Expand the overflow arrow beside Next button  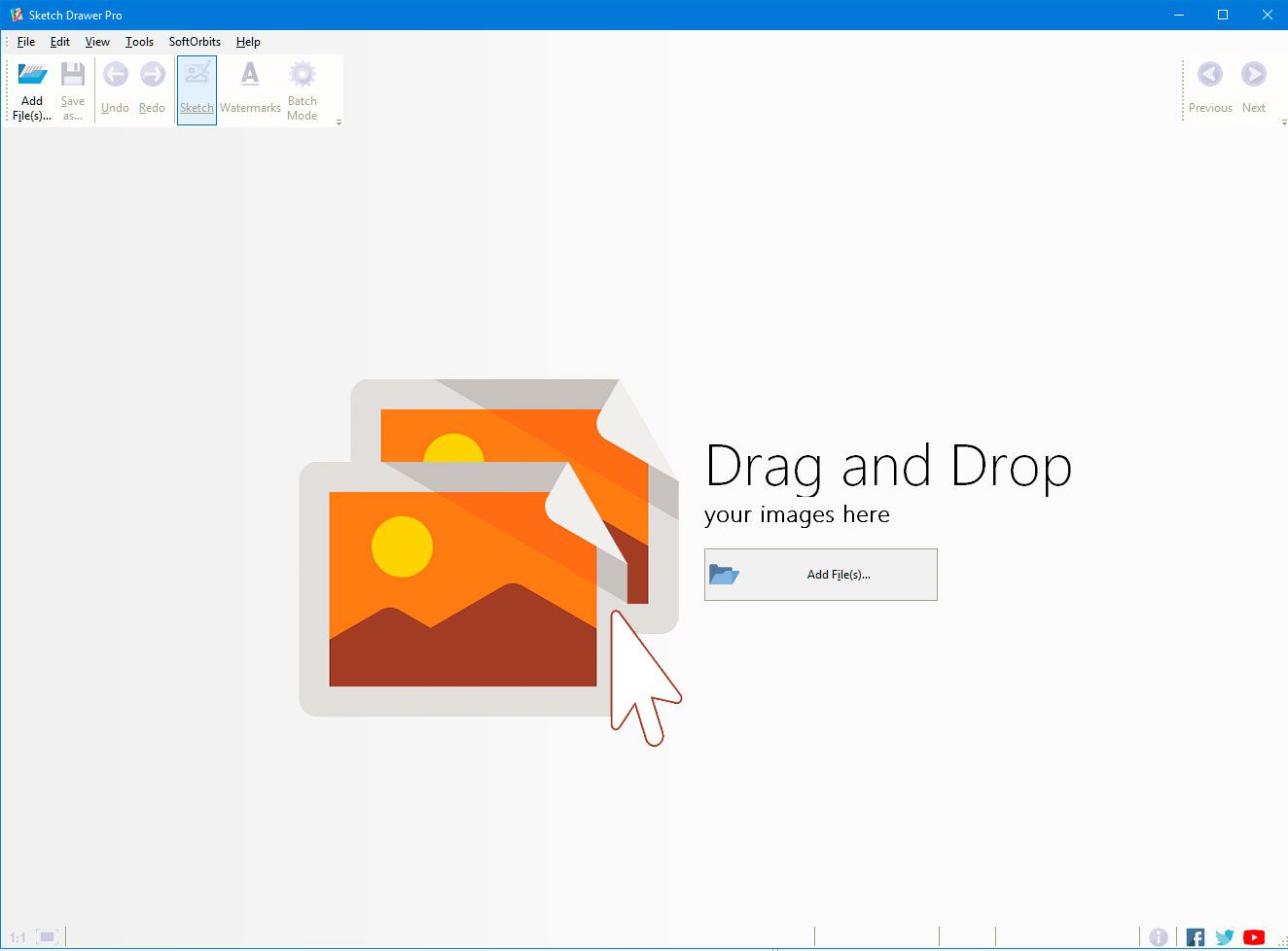(1281, 123)
